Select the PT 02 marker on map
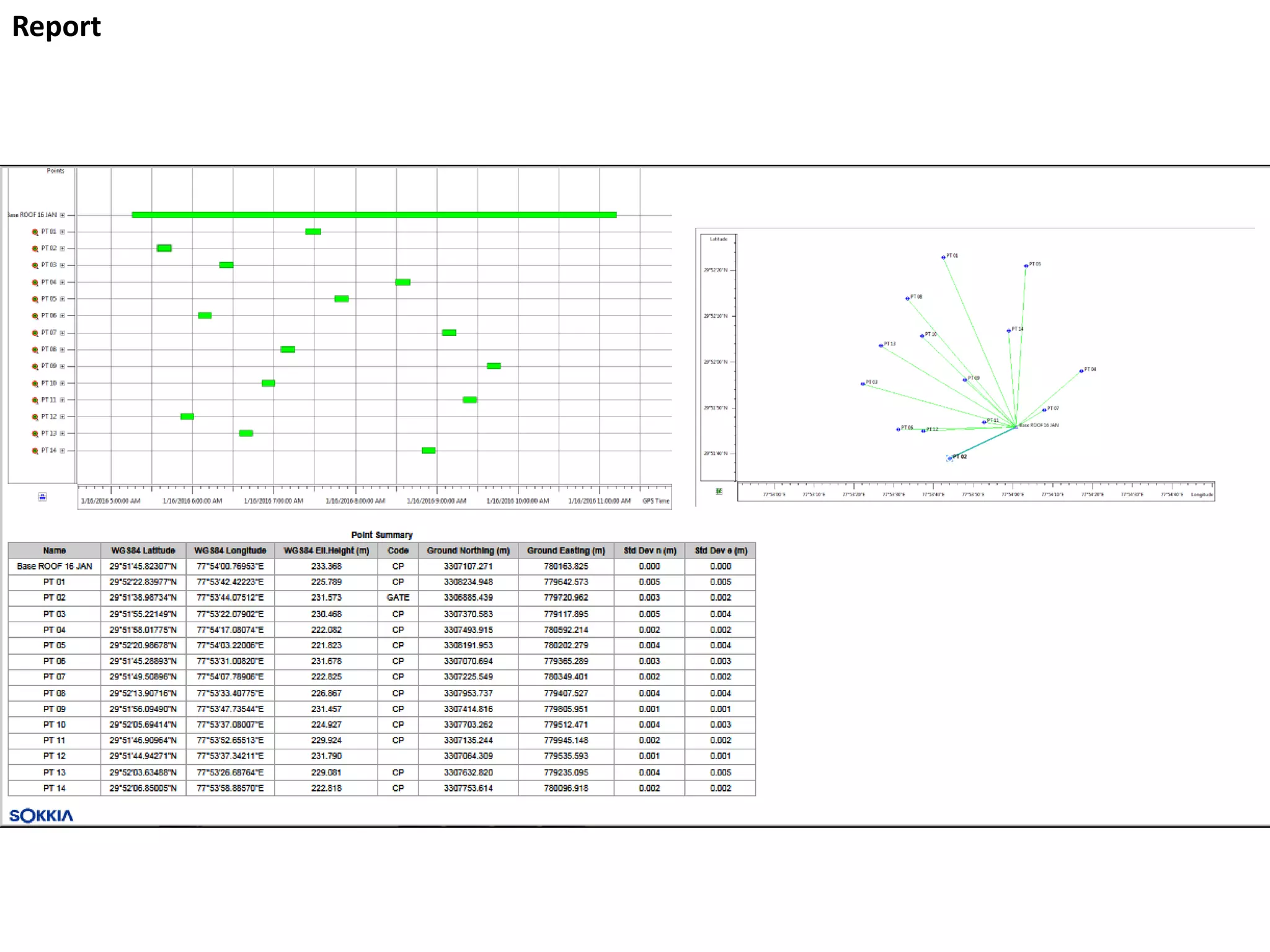The image size is (1270, 952). point(949,459)
